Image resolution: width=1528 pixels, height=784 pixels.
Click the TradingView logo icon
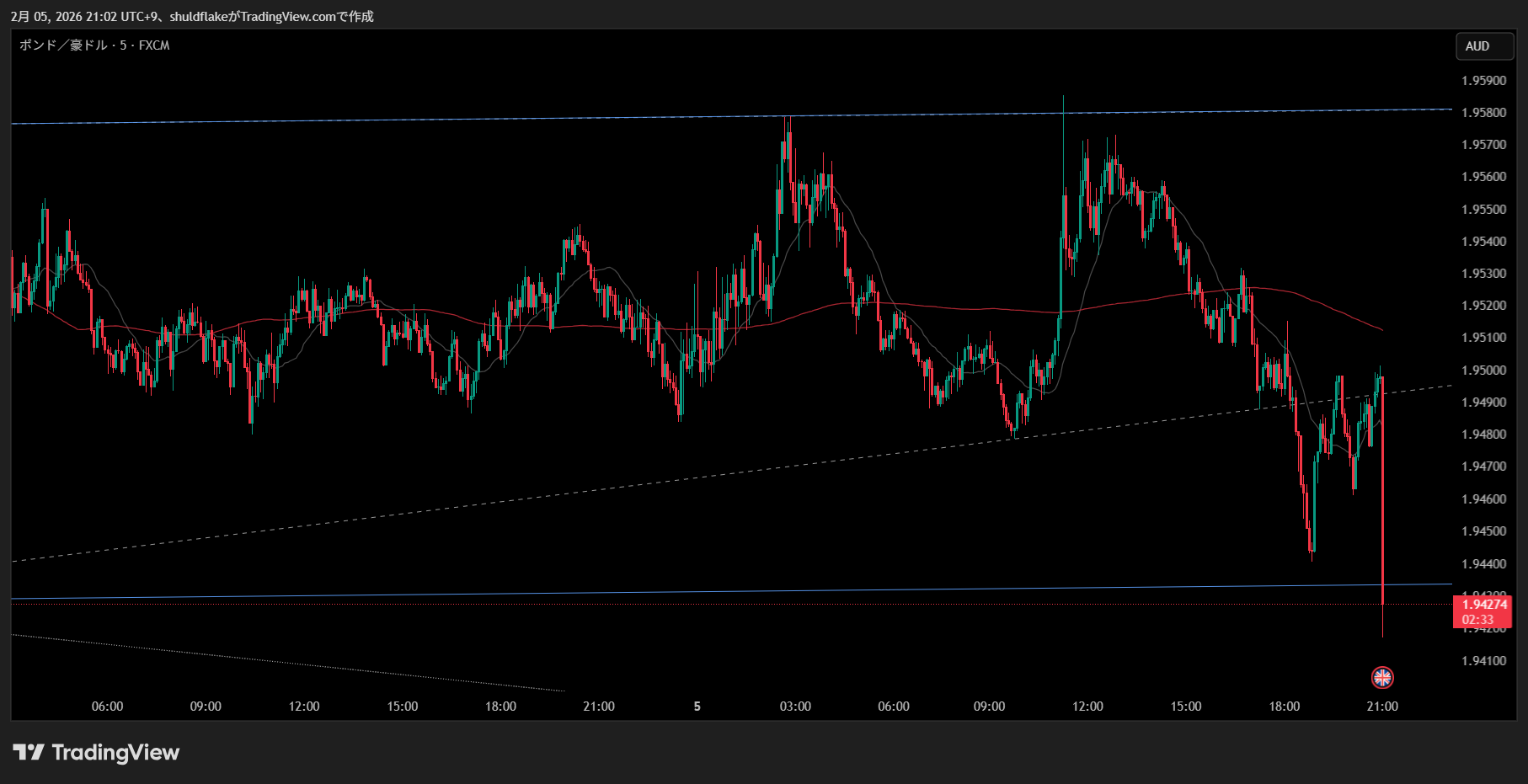[x=28, y=752]
